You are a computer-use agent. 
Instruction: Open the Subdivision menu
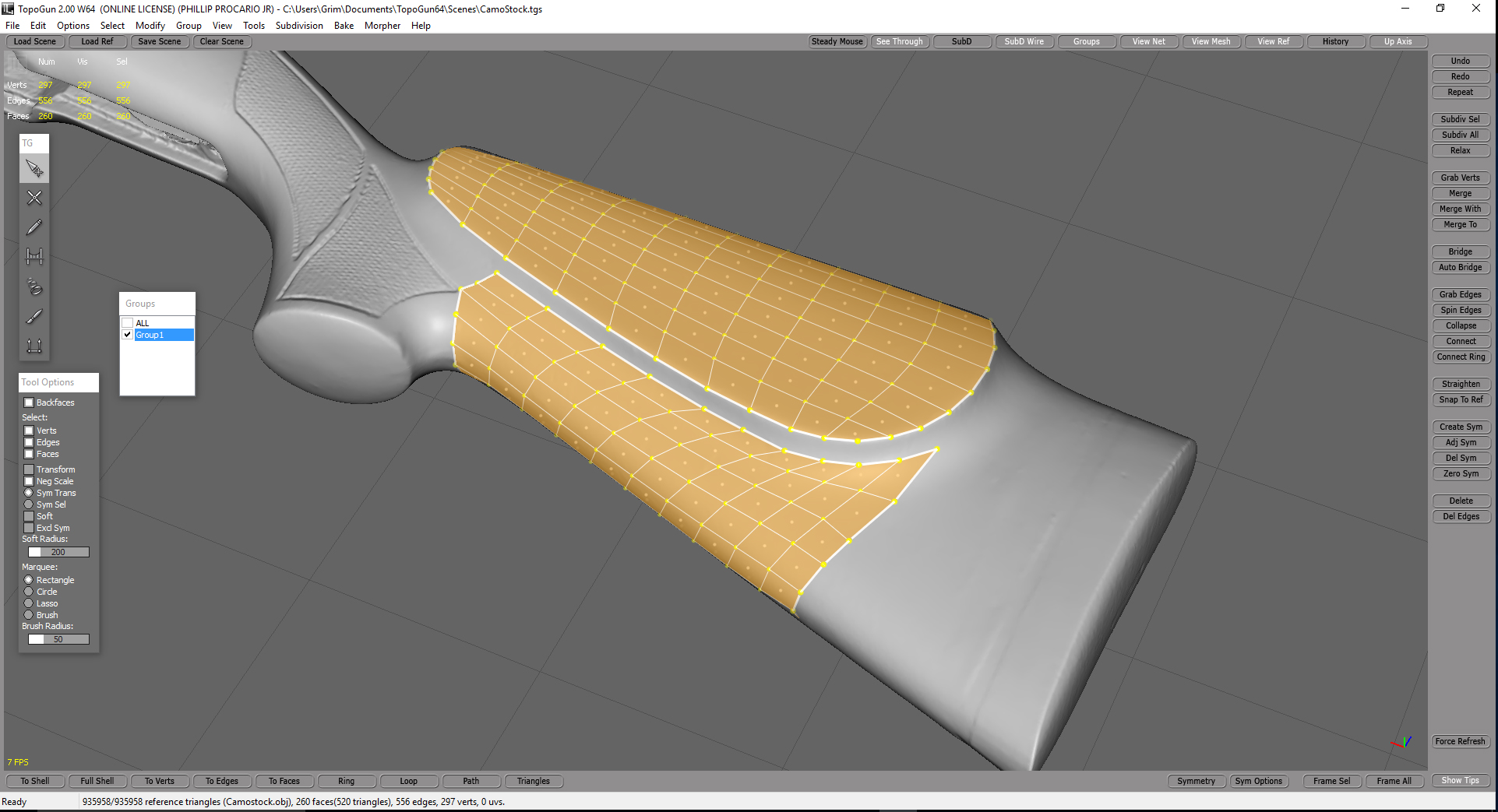click(x=299, y=26)
